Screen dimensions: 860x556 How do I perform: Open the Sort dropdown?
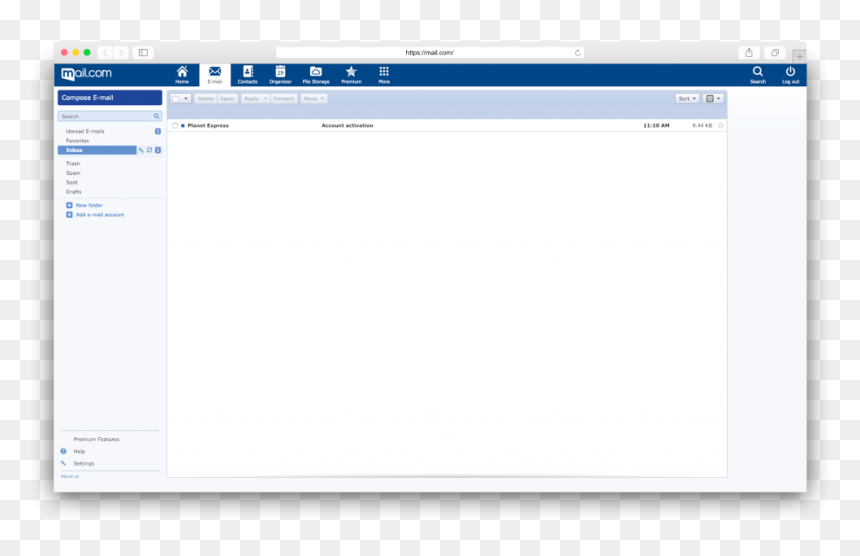(687, 99)
